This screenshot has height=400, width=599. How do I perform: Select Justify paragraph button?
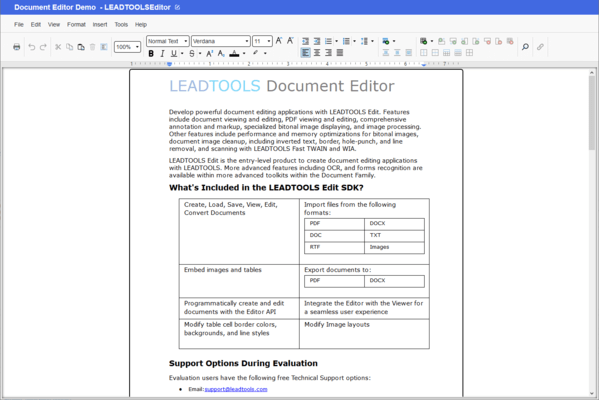340,53
